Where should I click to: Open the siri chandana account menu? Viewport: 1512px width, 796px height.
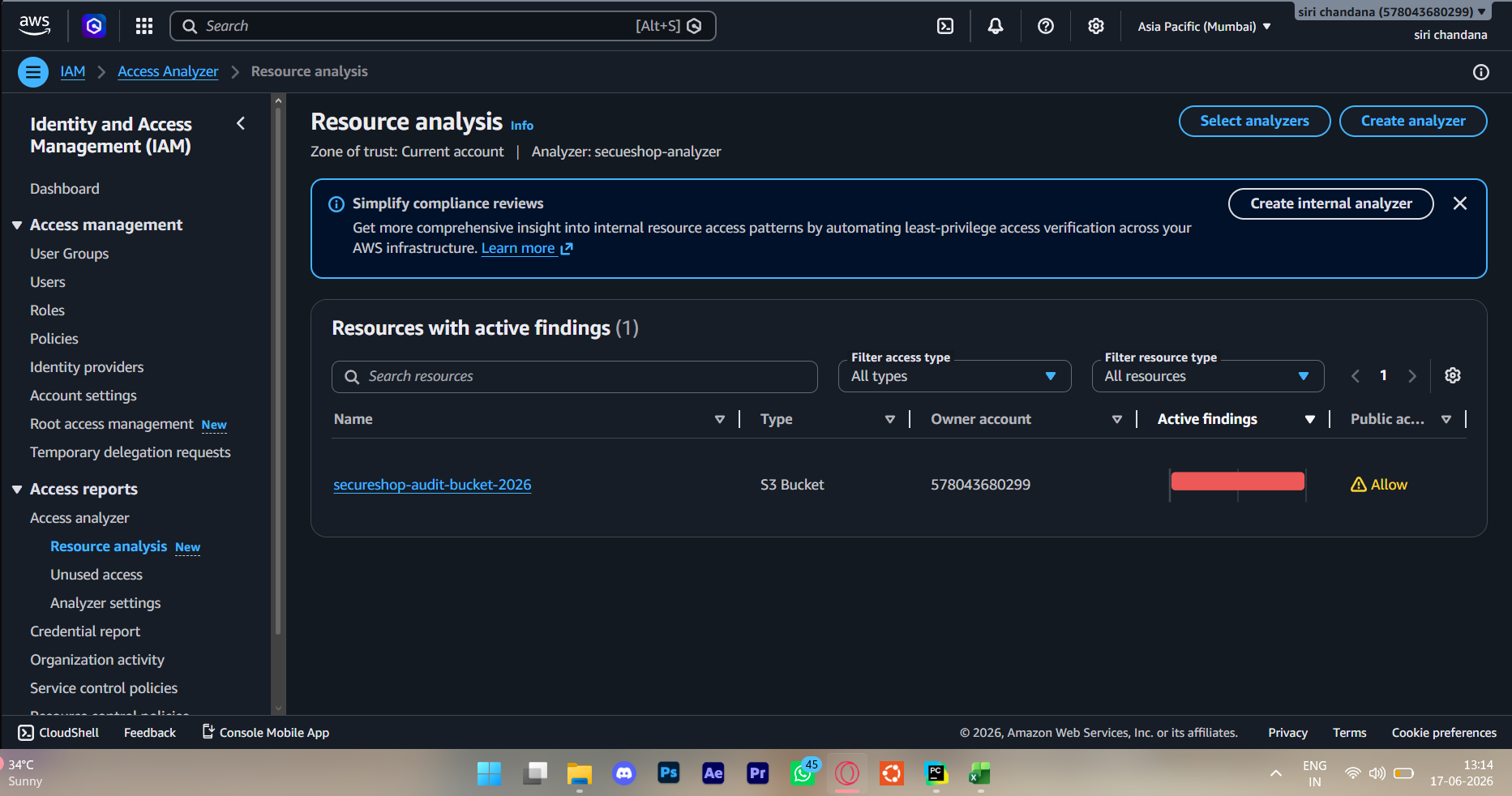point(1392,12)
